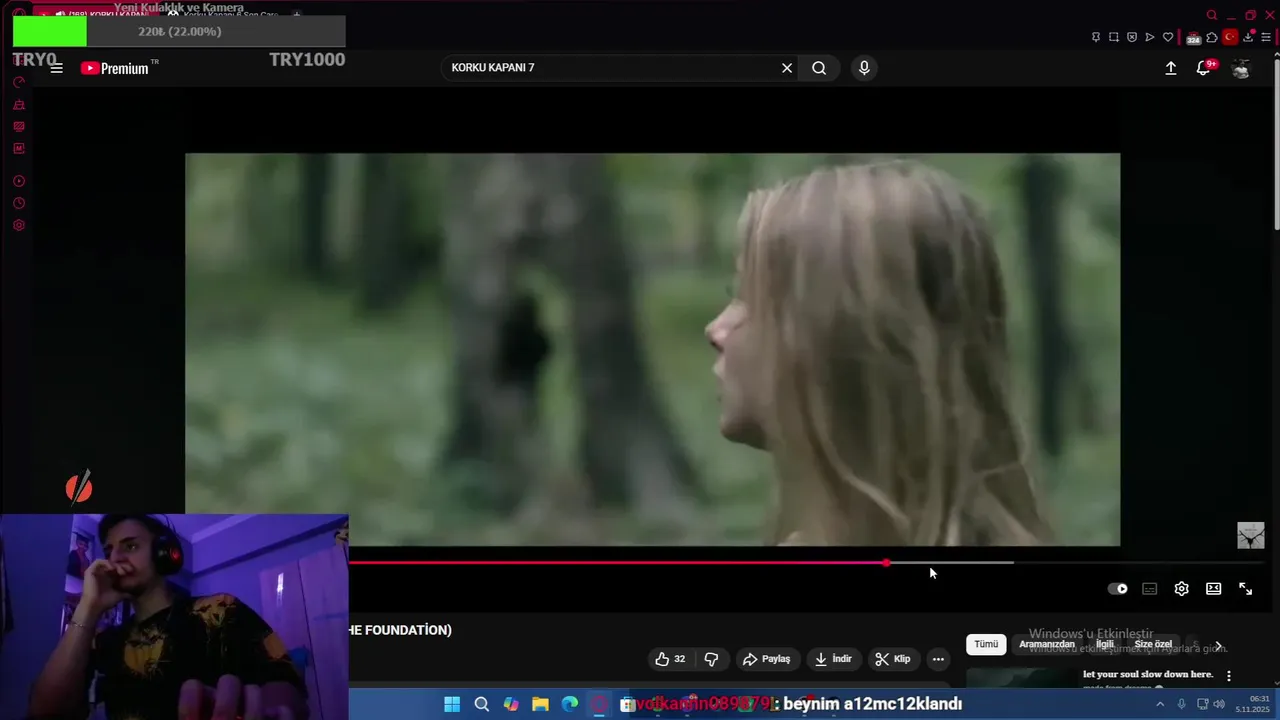Click the channel watermark on the video corner

coord(1251,535)
